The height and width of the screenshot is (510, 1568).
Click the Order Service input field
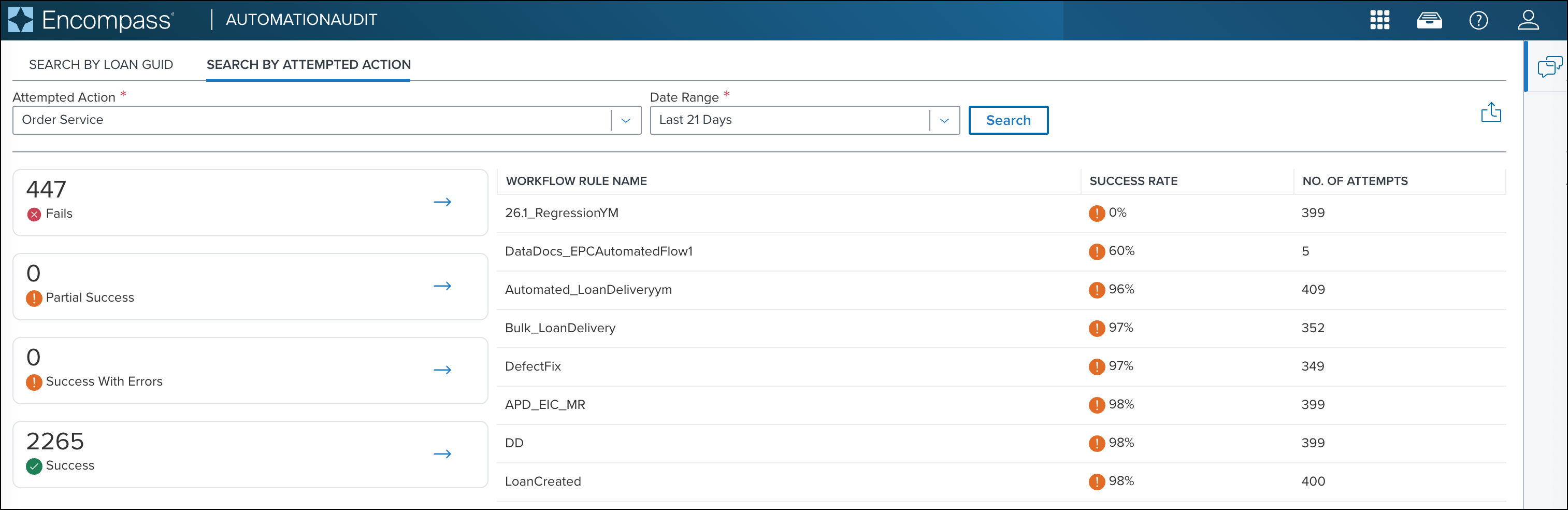pos(310,121)
